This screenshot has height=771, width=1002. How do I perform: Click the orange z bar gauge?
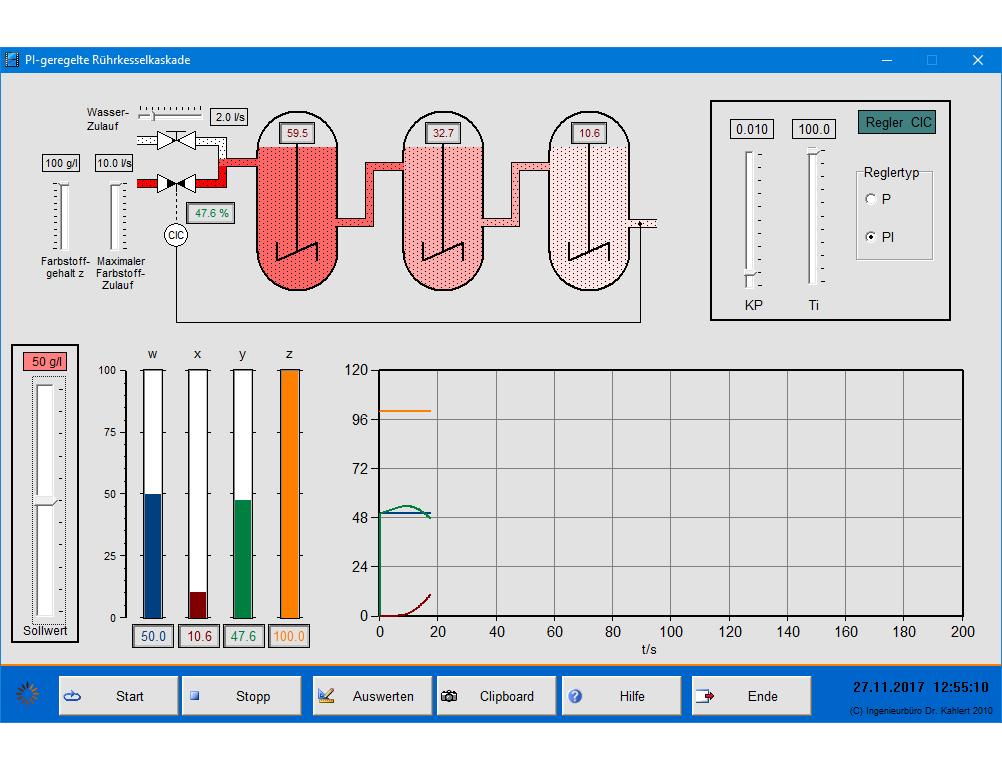(x=290, y=494)
